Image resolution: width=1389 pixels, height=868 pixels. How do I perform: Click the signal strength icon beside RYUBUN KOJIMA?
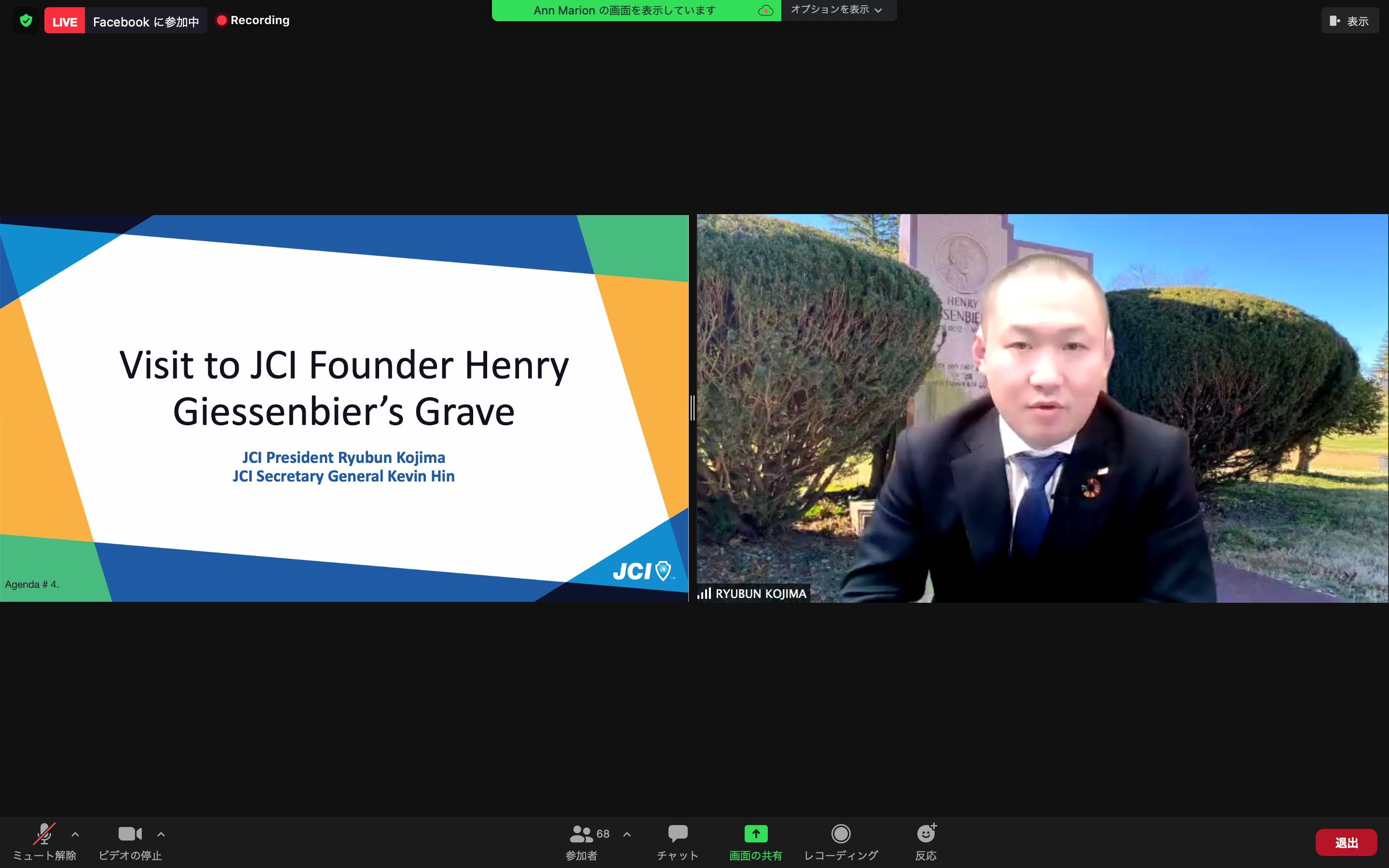[x=704, y=593]
